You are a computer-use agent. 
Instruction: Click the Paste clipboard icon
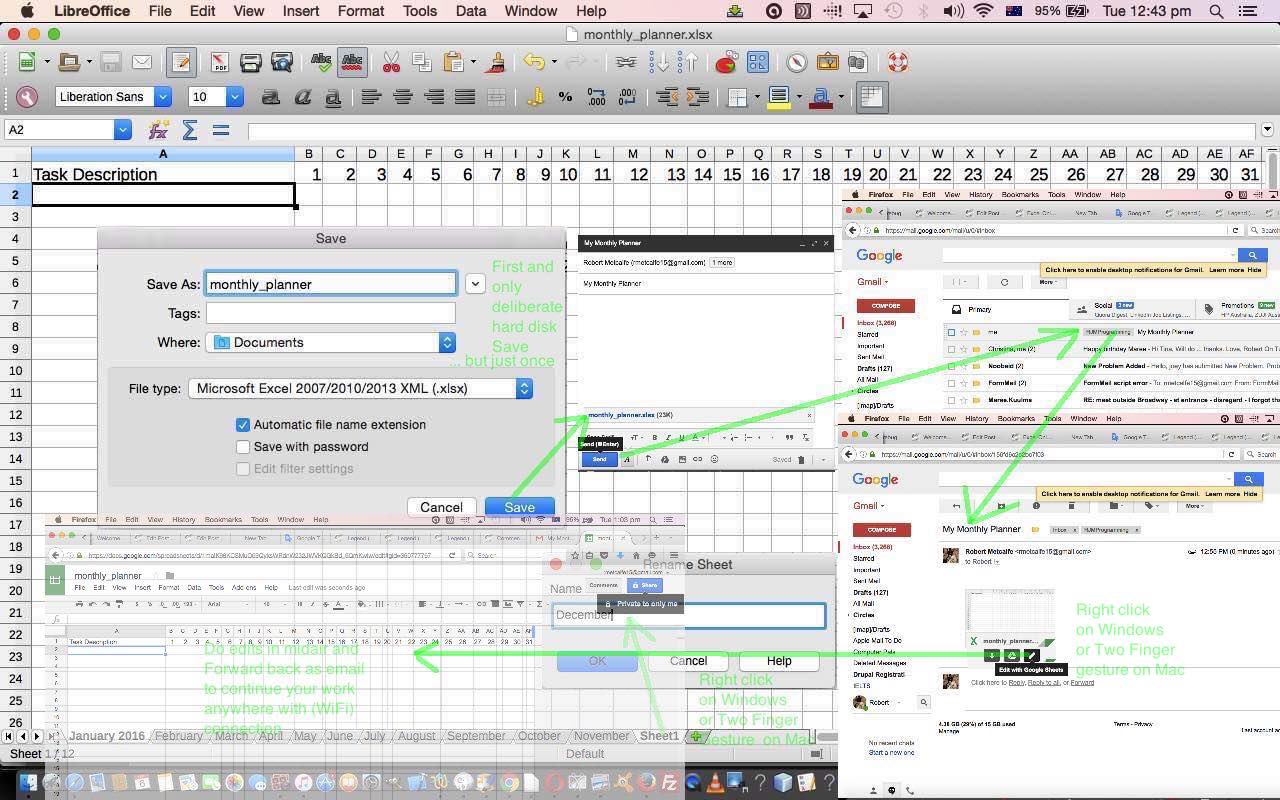pyautogui.click(x=454, y=62)
